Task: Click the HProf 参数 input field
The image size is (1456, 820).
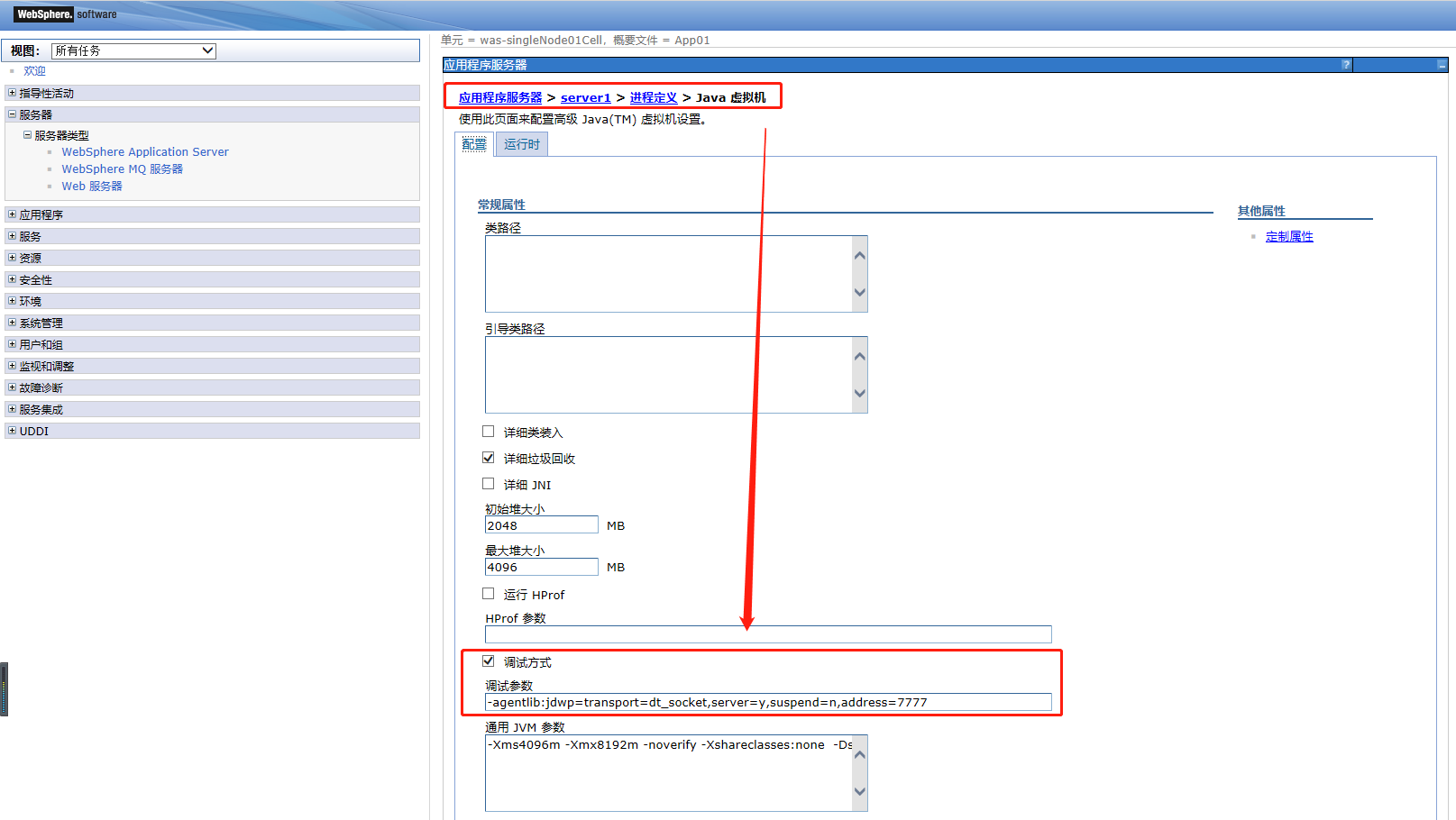Action: 768,634
